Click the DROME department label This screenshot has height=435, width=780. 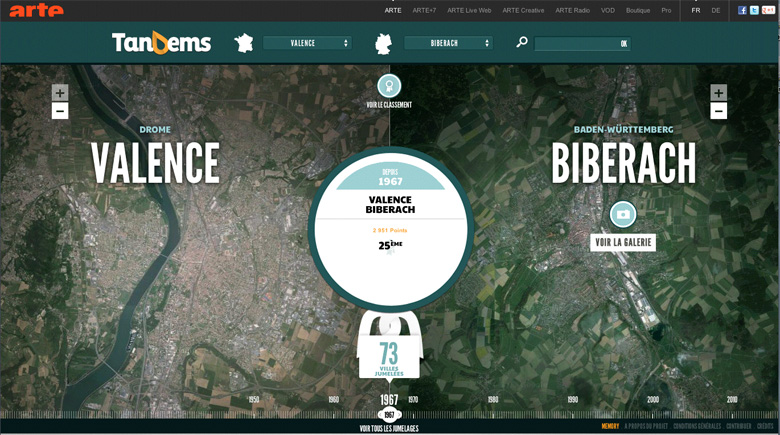click(x=155, y=129)
